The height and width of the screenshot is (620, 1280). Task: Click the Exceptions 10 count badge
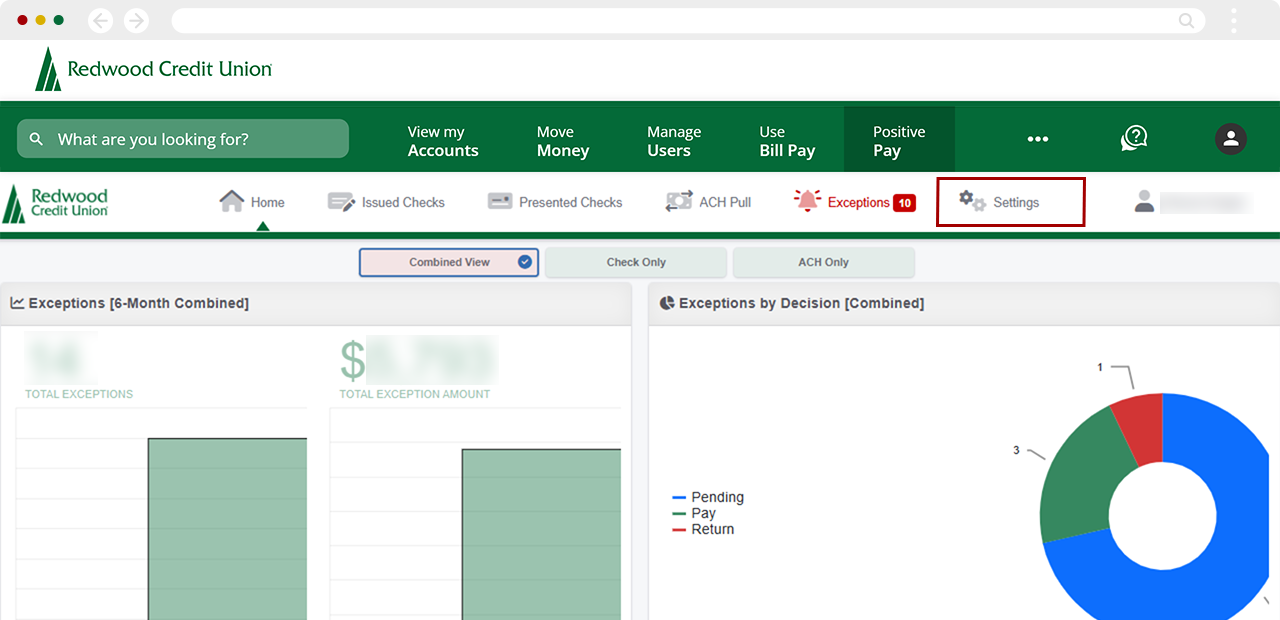tap(904, 203)
